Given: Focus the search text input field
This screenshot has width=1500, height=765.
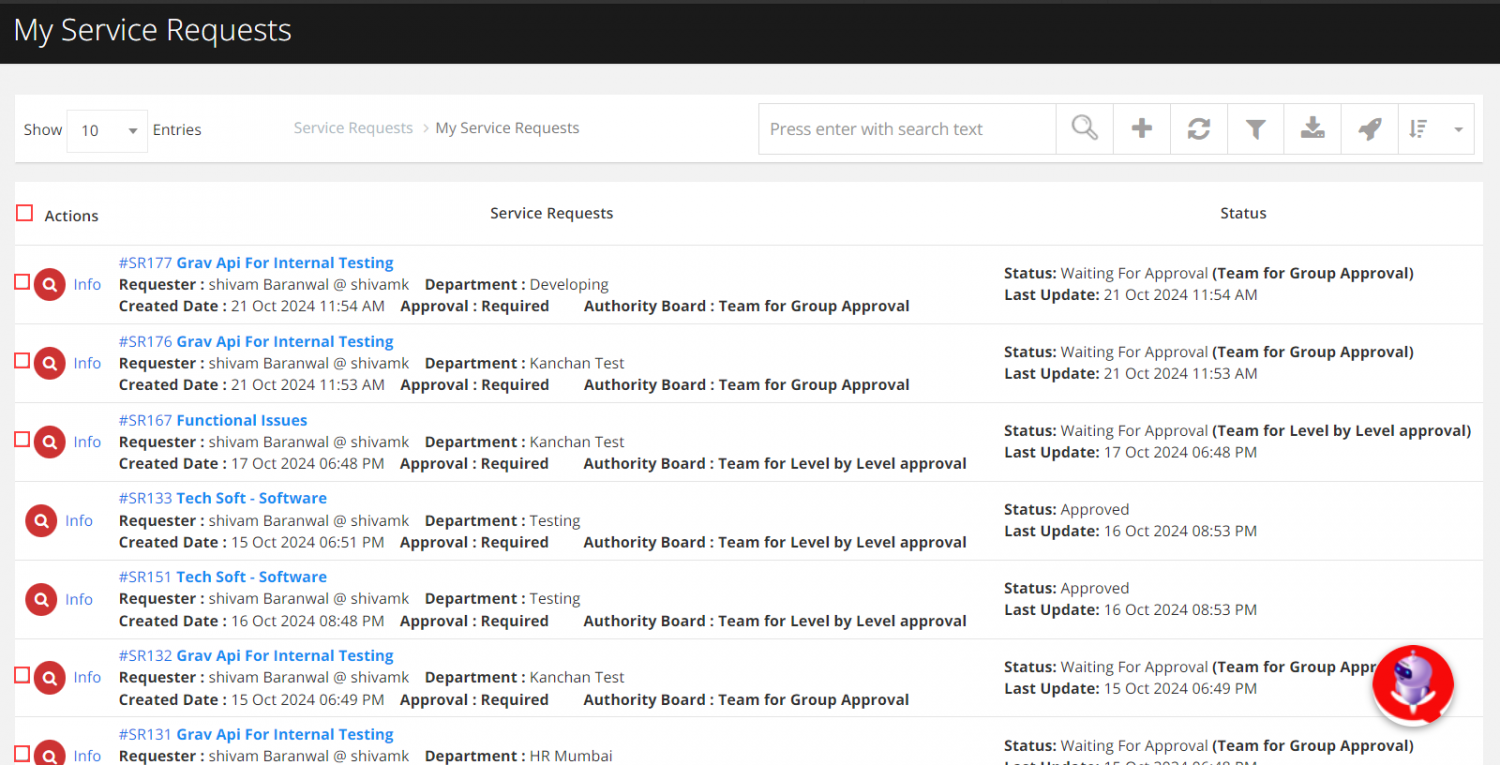Looking at the screenshot, I should 907,129.
